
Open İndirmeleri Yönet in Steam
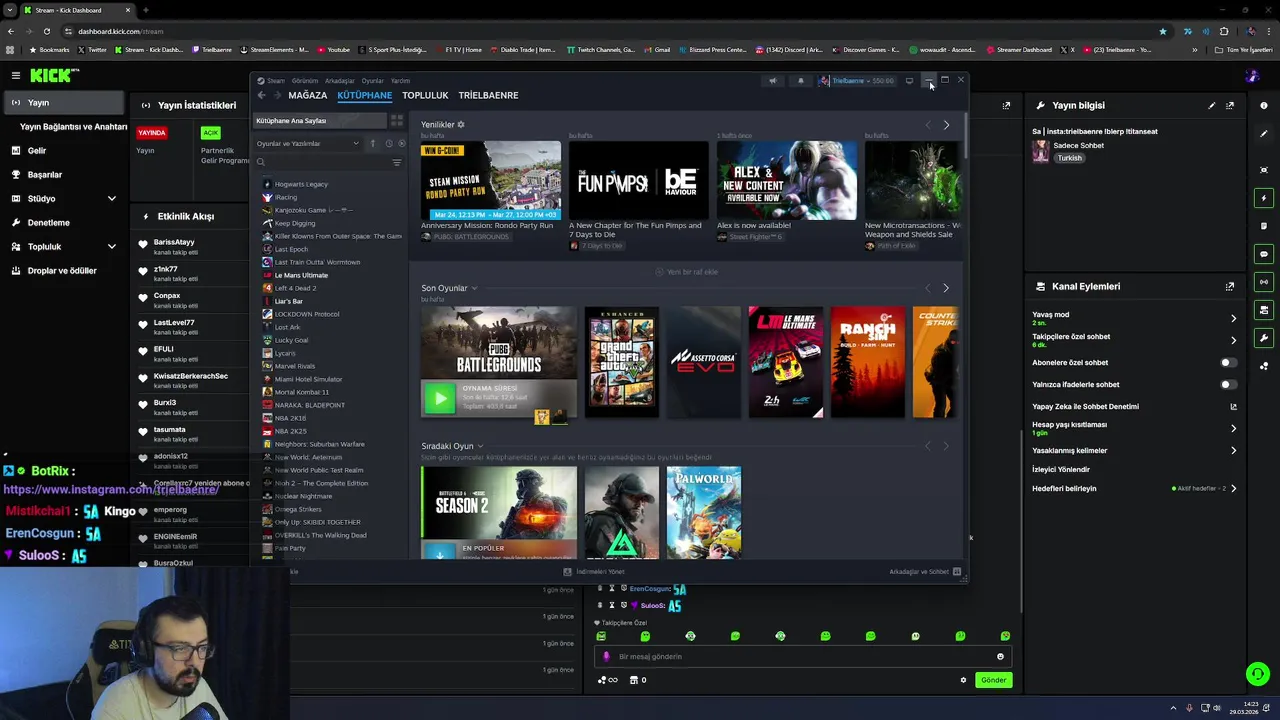594,572
